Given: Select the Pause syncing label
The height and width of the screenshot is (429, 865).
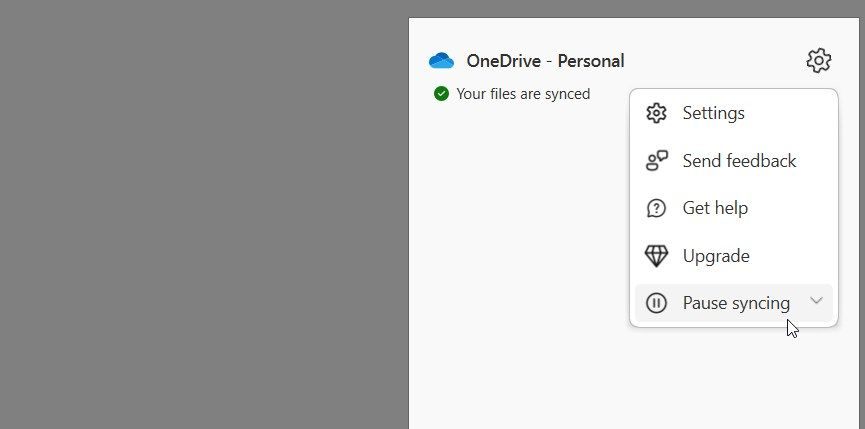Looking at the screenshot, I should (736, 303).
